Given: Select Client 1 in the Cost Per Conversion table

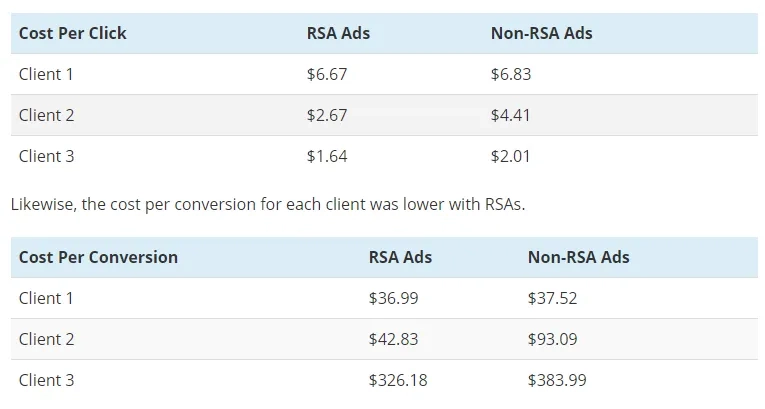Looking at the screenshot, I should point(46,298).
